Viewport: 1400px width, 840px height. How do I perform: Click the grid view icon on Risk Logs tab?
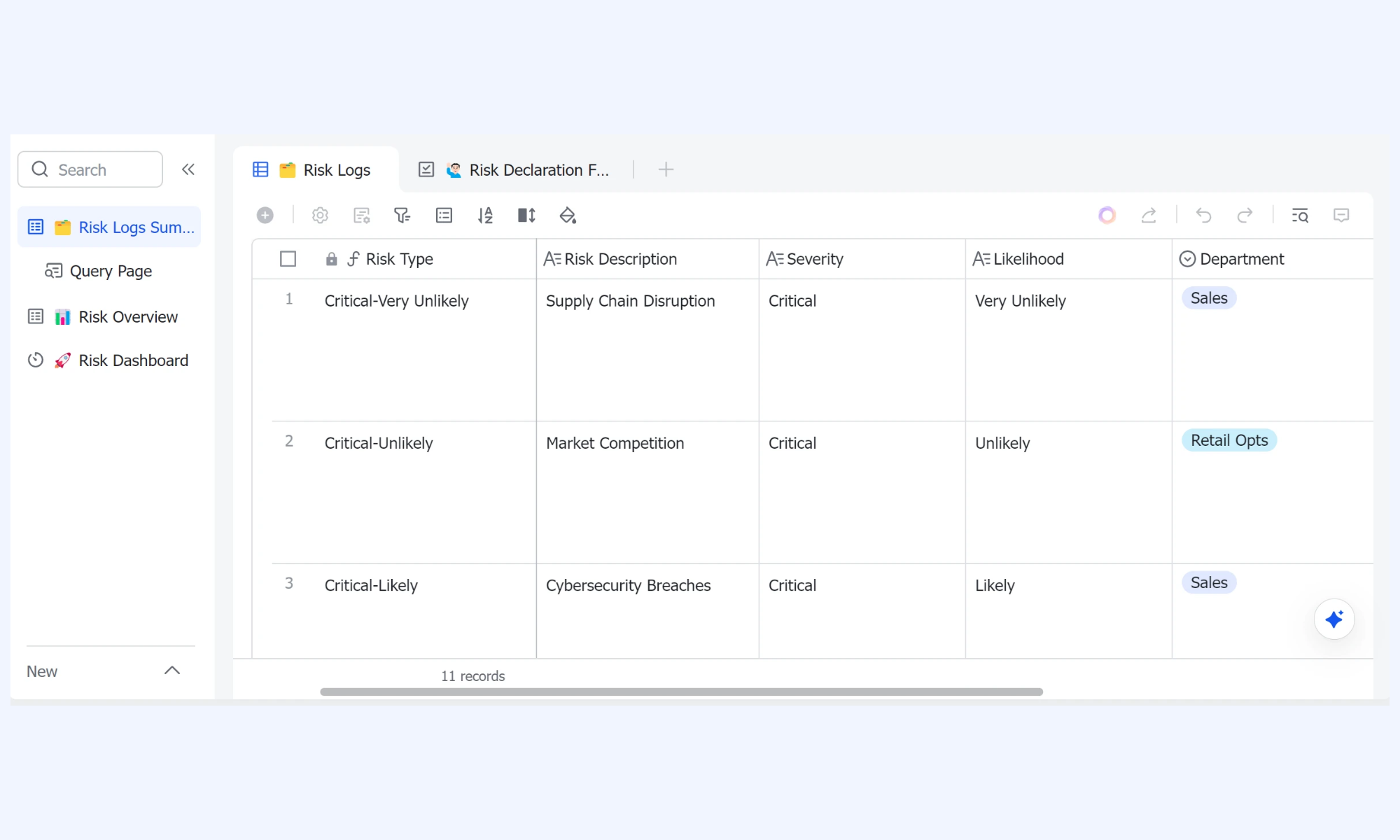(260, 169)
